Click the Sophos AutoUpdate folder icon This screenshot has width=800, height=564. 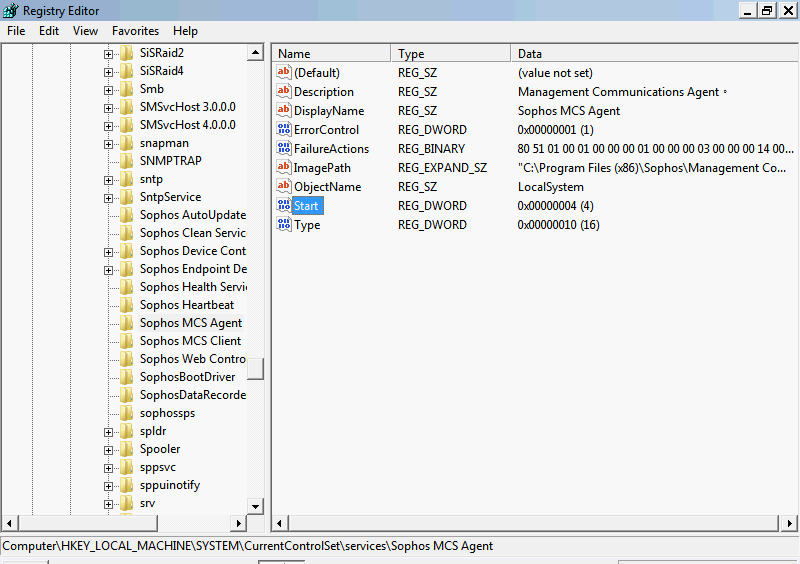127,215
